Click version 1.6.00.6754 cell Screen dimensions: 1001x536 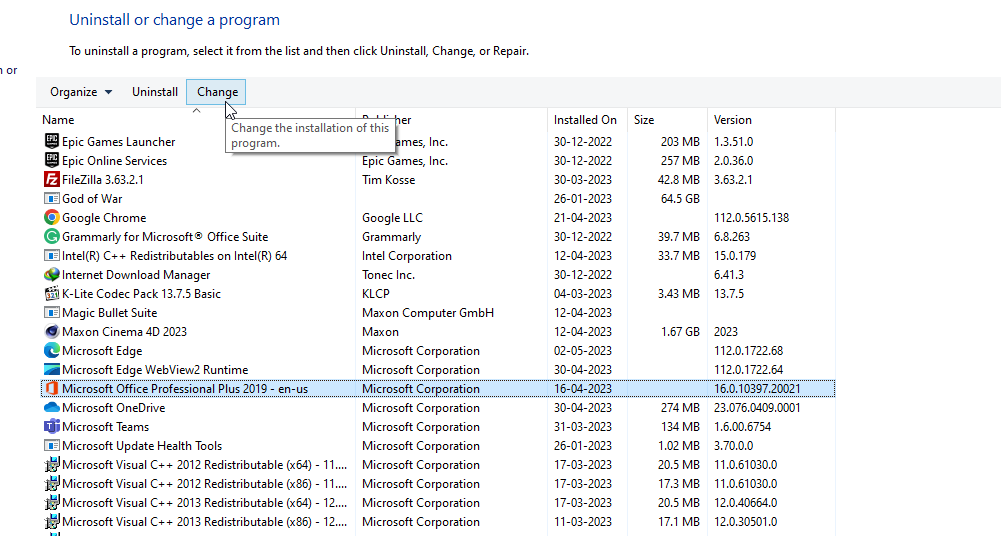tap(742, 427)
